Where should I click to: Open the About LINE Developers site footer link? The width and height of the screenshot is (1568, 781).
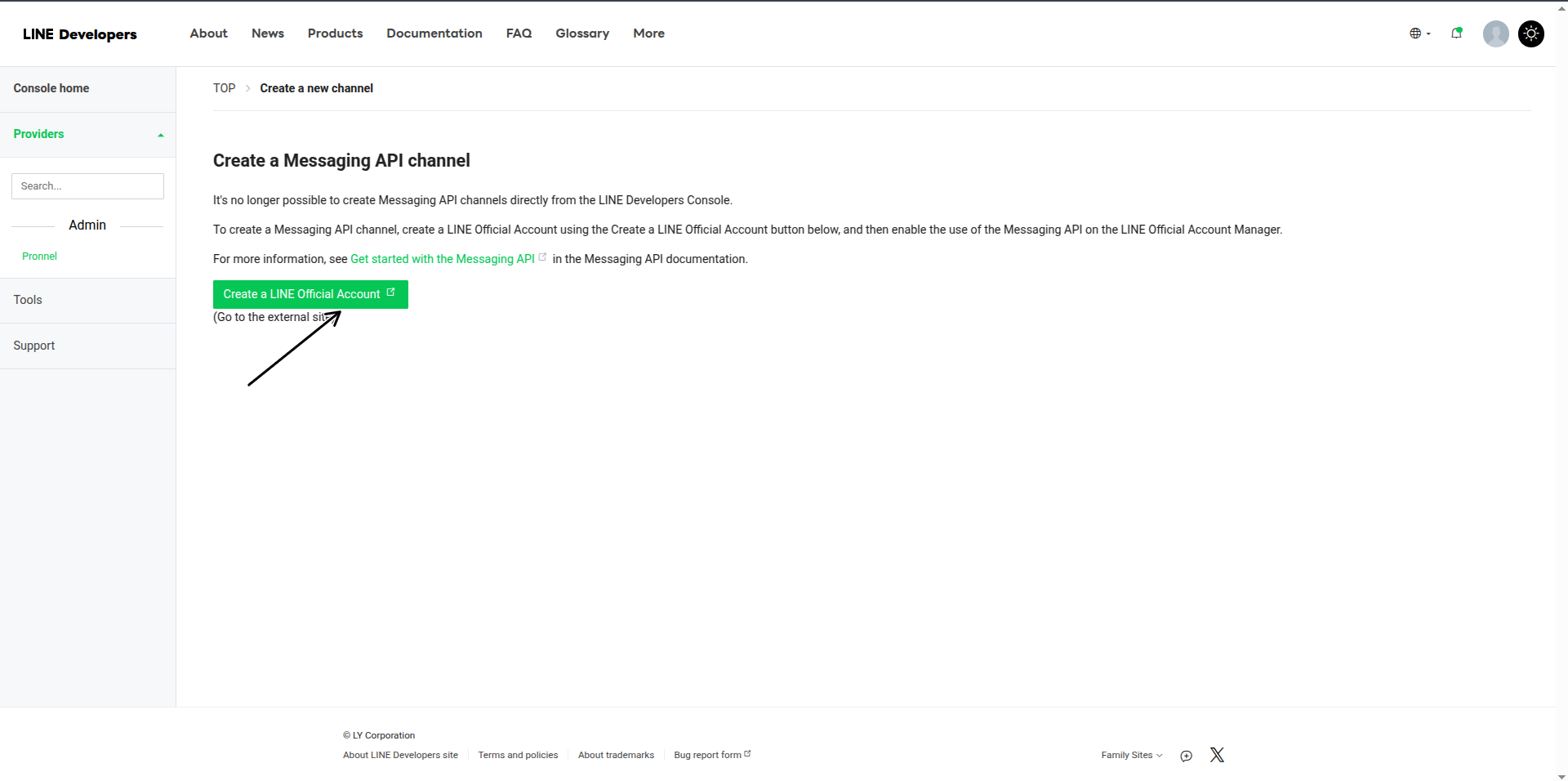tap(400, 755)
